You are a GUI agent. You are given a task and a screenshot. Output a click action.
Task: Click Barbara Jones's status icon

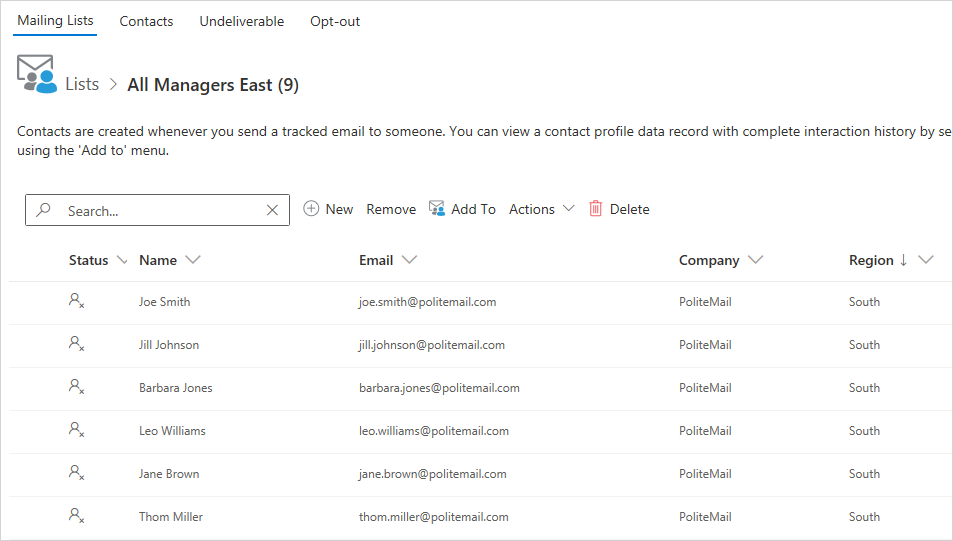click(x=76, y=387)
